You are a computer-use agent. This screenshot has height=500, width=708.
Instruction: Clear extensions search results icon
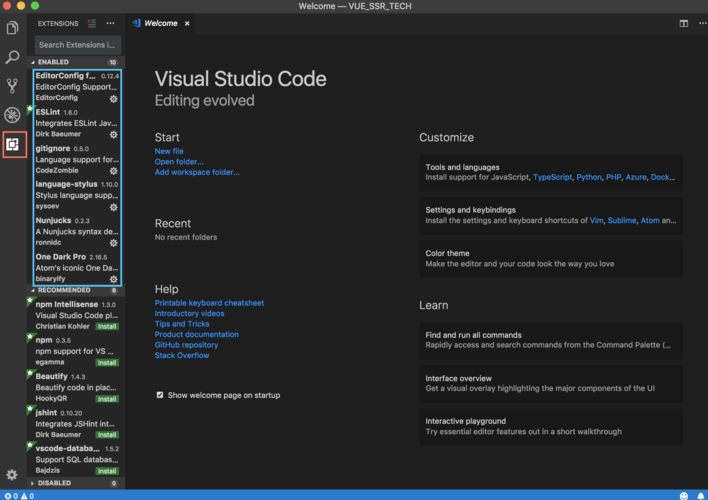[x=92, y=23]
